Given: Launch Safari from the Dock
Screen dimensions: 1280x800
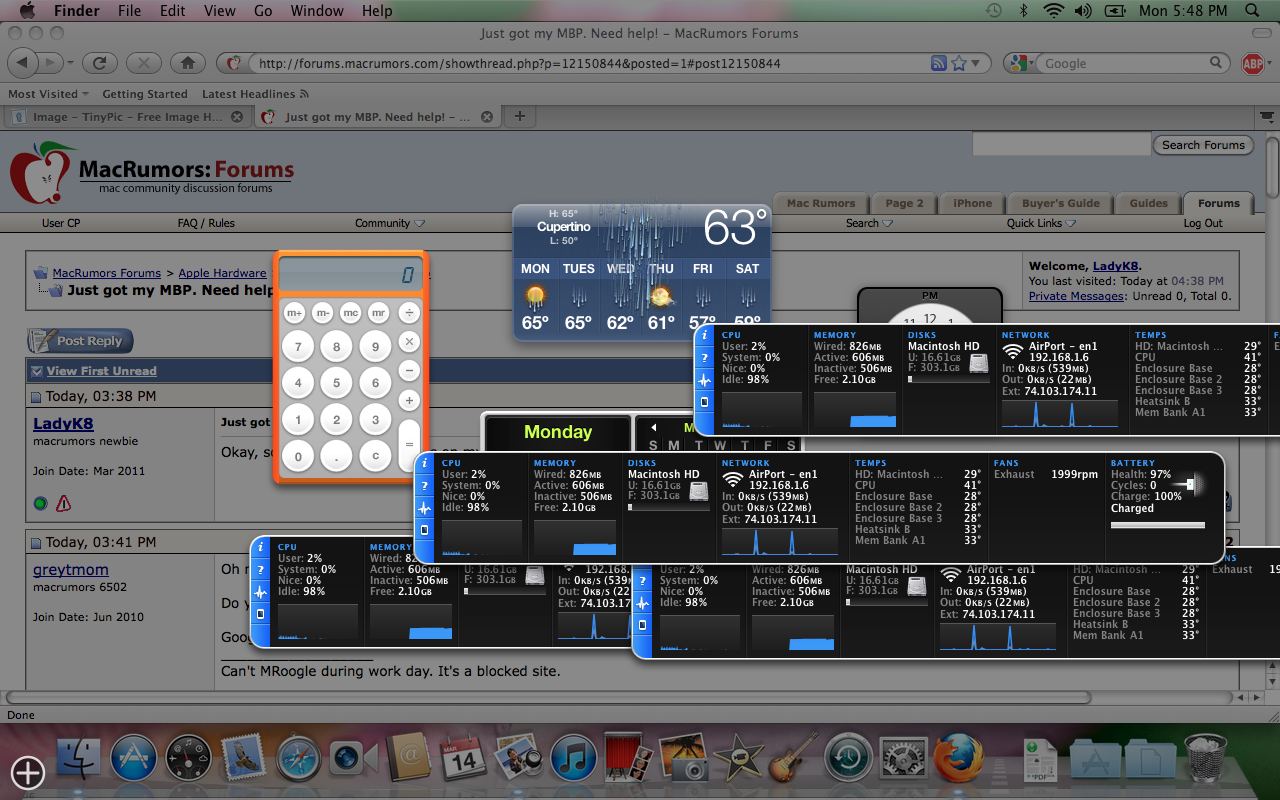Looking at the screenshot, I should pos(298,759).
